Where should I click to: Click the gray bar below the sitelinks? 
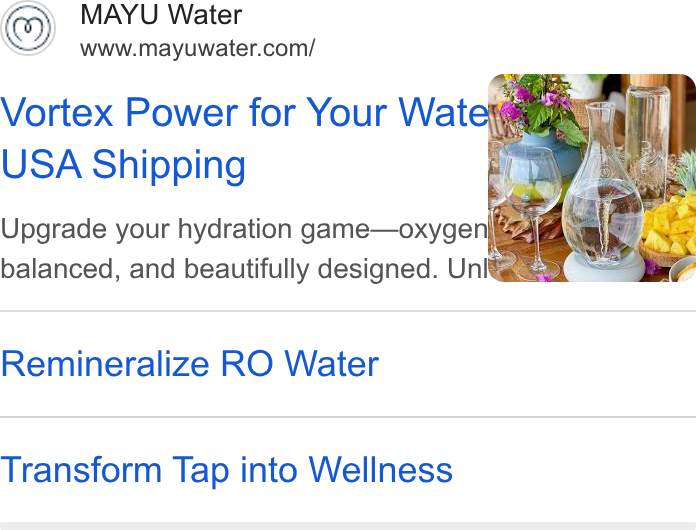click(x=348, y=526)
